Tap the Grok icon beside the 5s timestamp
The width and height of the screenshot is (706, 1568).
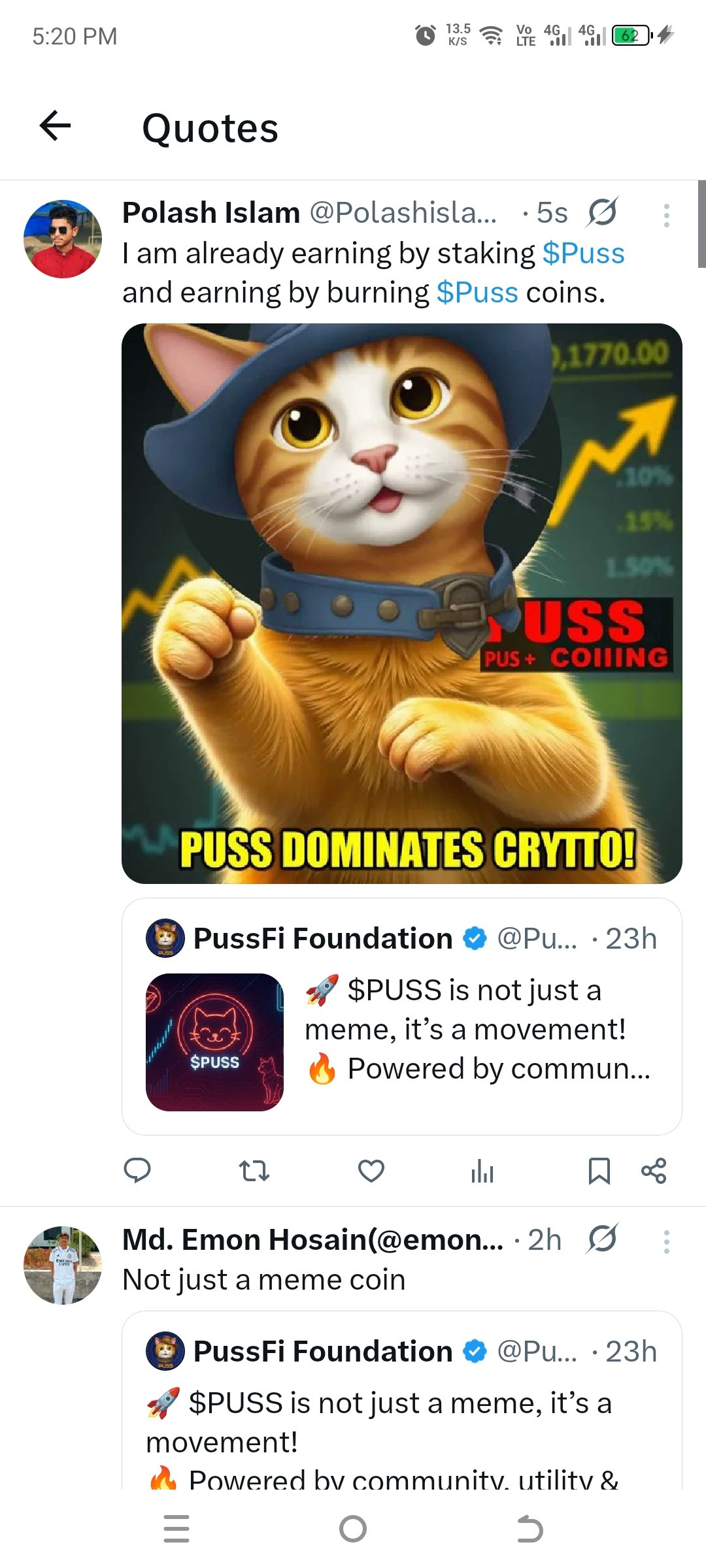pyautogui.click(x=602, y=212)
